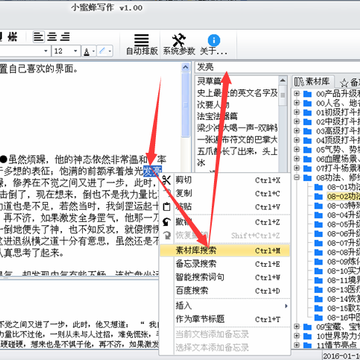Screen dimensions: 360x360
Task: Open the font size 12 dropdown
Action: (76, 51)
